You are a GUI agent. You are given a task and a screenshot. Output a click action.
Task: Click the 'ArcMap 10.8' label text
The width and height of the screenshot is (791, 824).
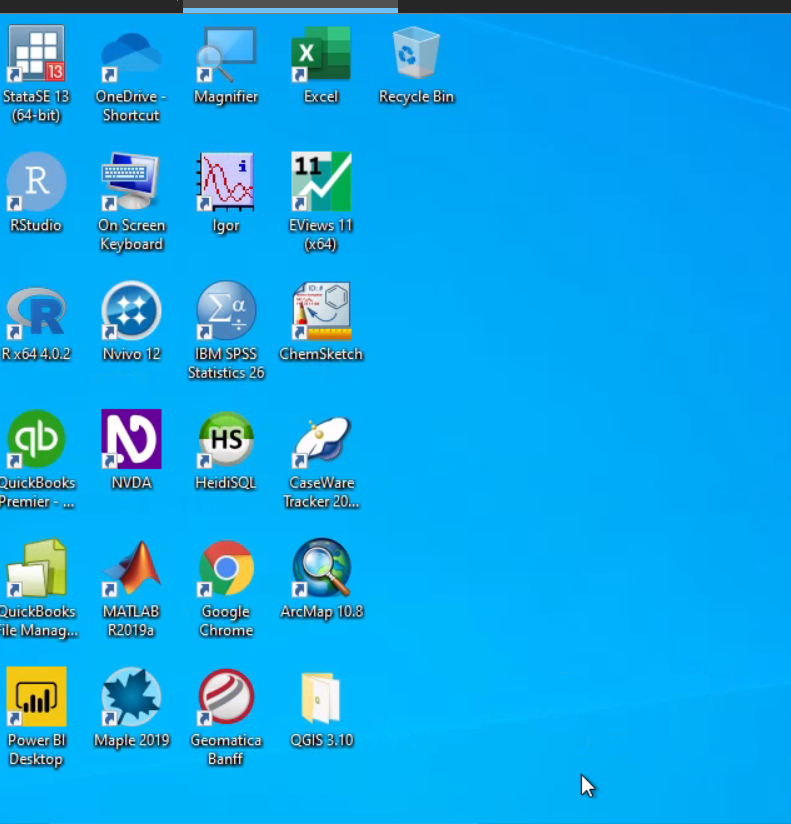tap(322, 612)
